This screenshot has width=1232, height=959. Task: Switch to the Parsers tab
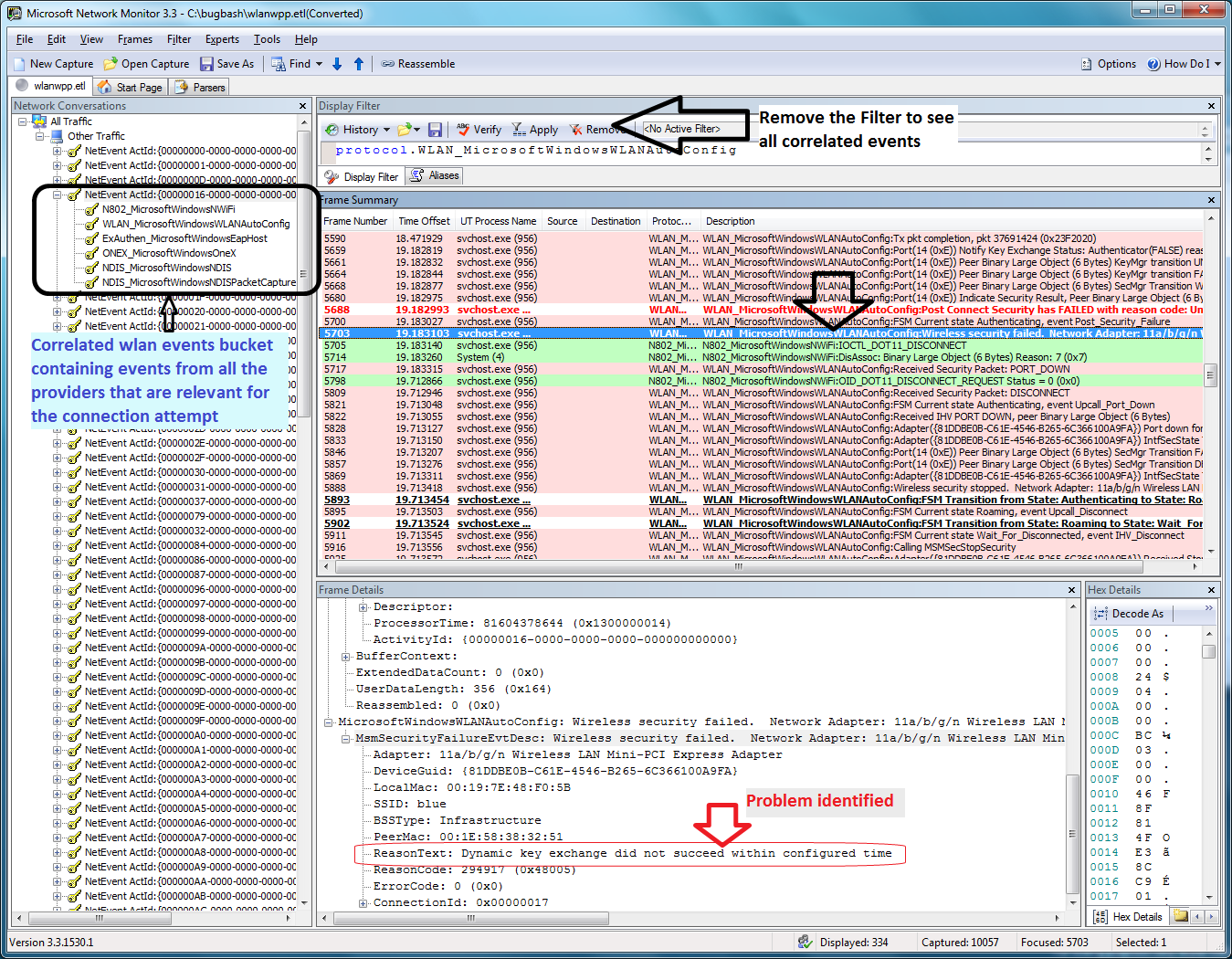coord(200,88)
